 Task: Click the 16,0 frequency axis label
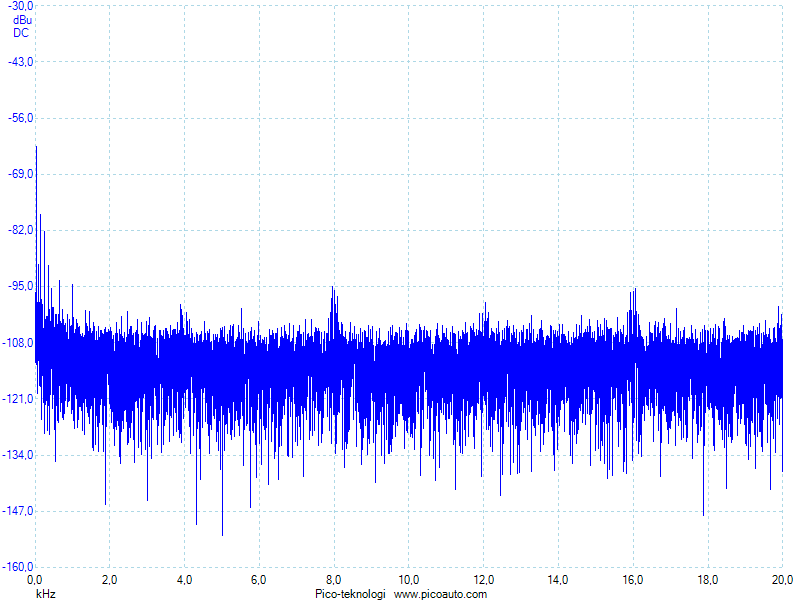coord(633,580)
